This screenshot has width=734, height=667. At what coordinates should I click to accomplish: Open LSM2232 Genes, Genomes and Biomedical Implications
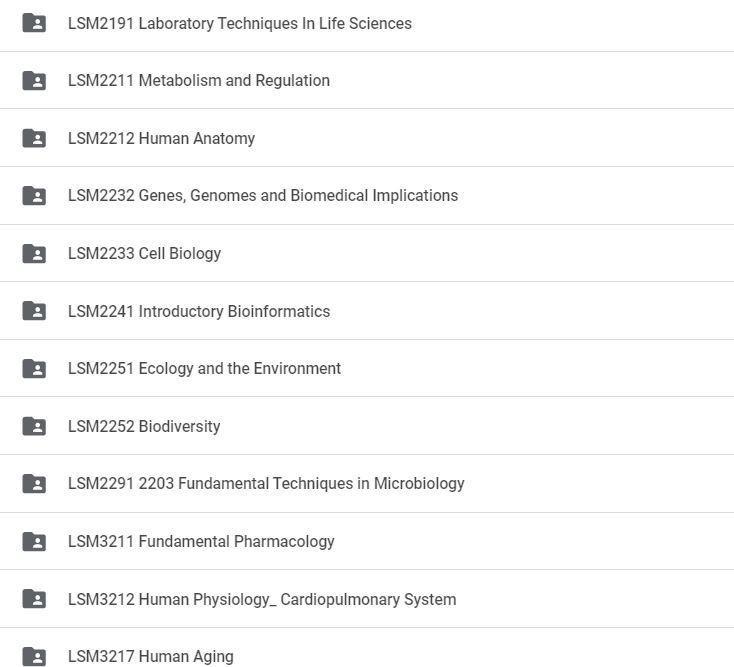[x=263, y=196]
